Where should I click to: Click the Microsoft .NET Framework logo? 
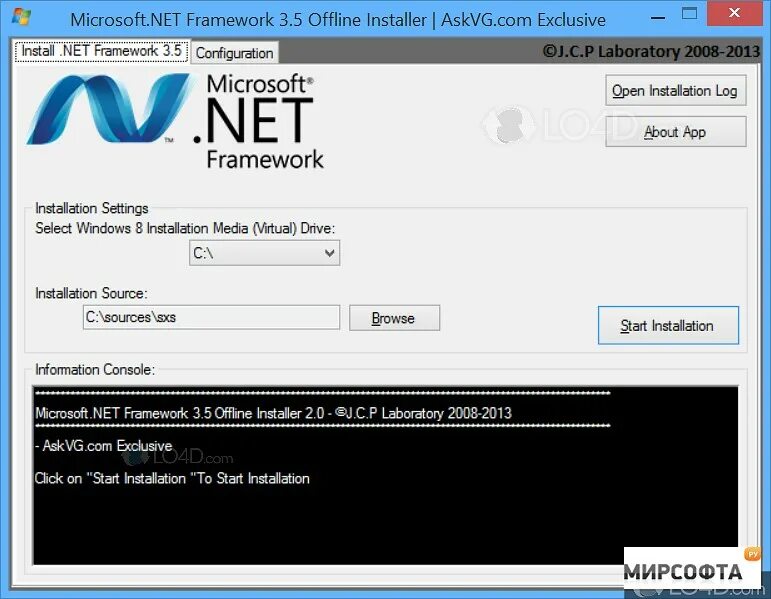click(175, 120)
